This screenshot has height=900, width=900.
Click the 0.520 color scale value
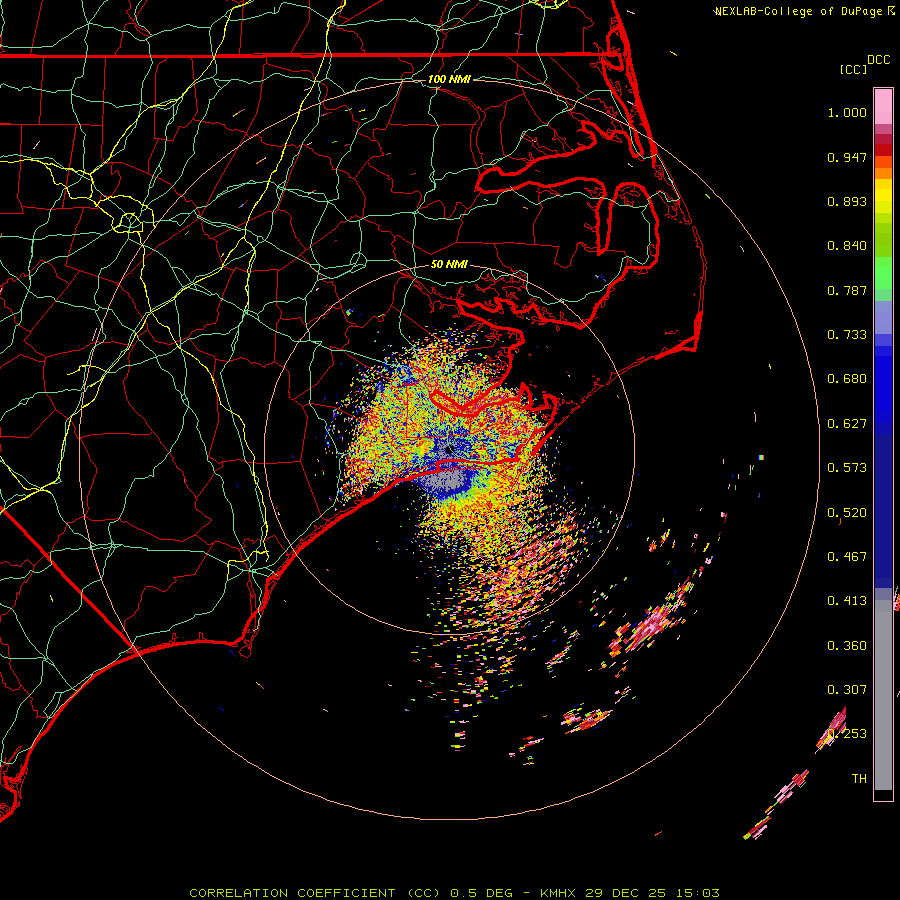pyautogui.click(x=847, y=513)
